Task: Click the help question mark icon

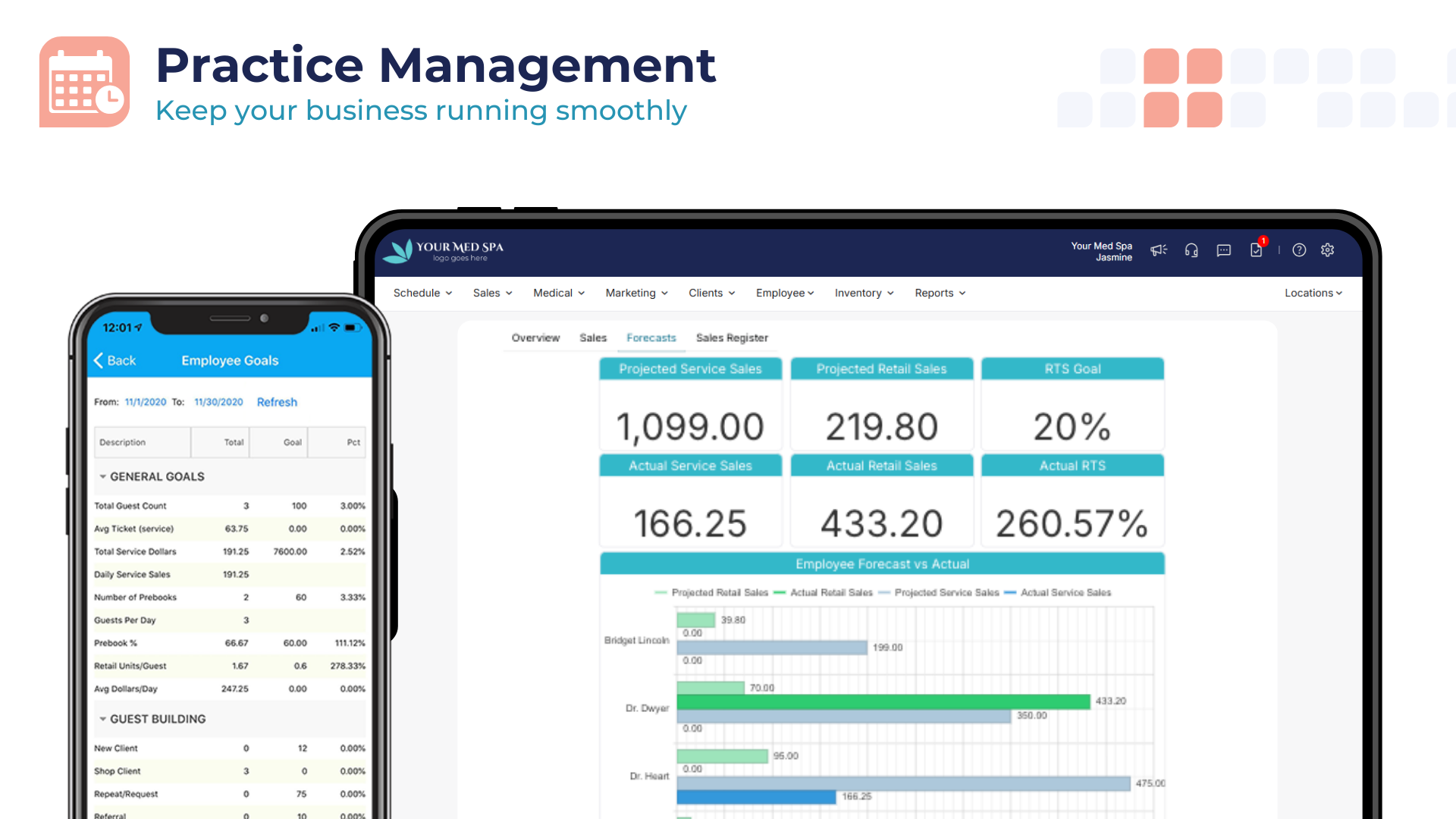Action: click(1299, 250)
